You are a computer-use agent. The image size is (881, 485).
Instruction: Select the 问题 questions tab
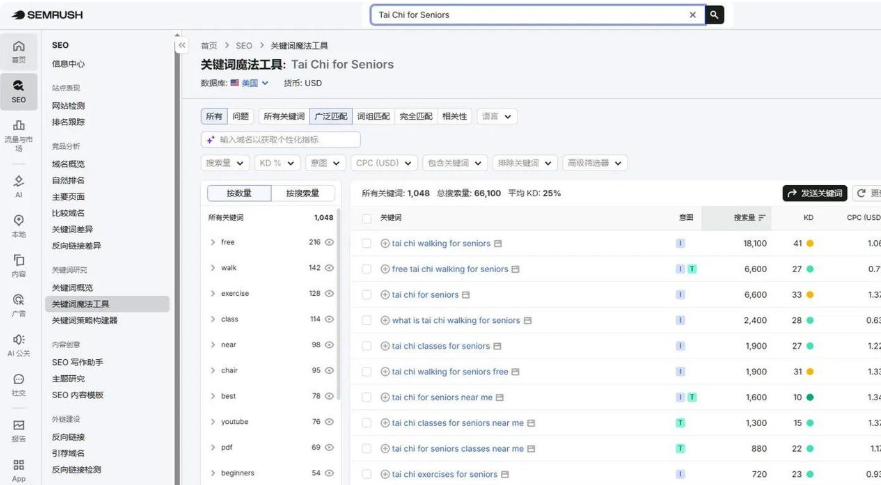[240, 116]
